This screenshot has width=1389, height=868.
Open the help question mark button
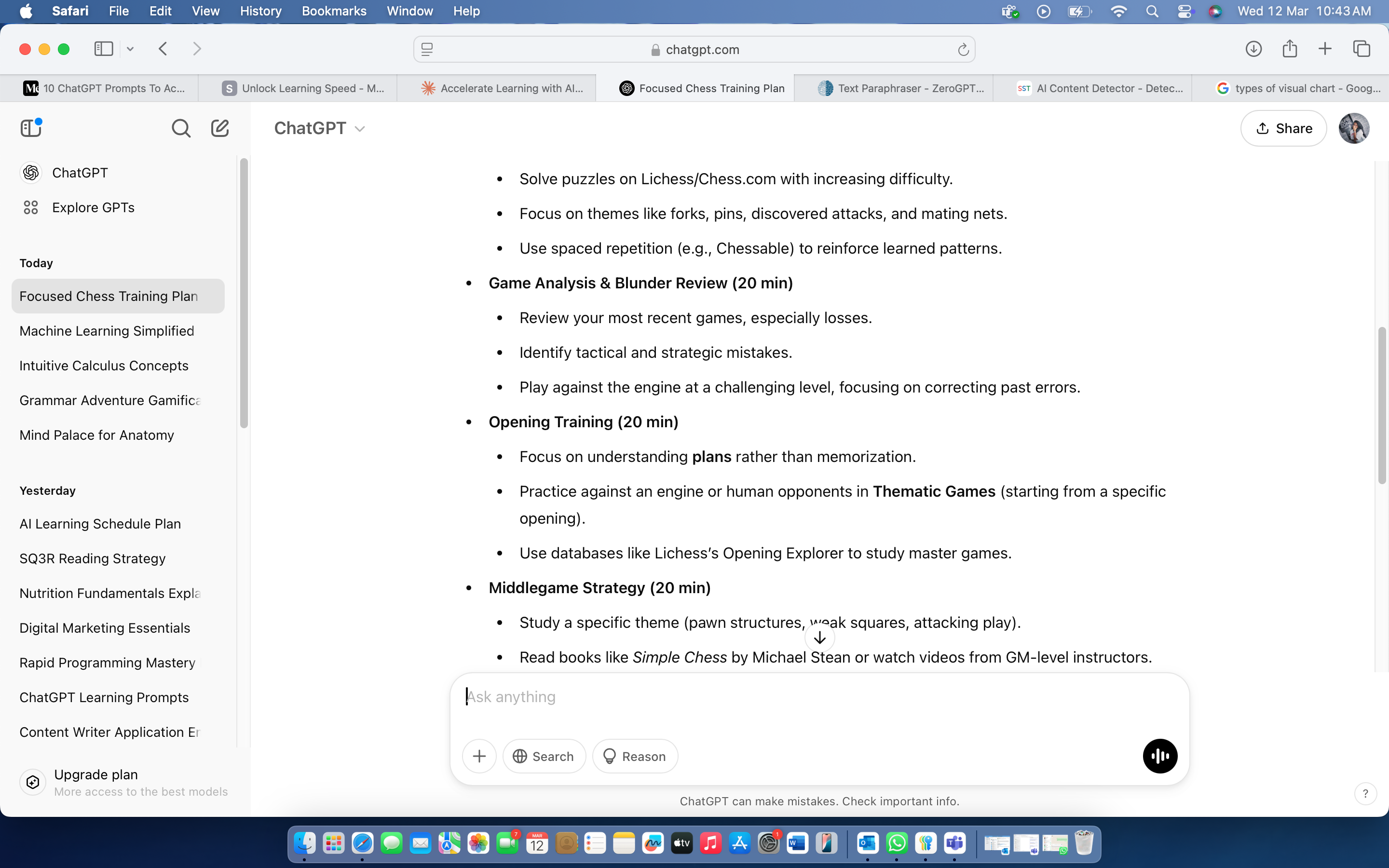click(x=1365, y=793)
